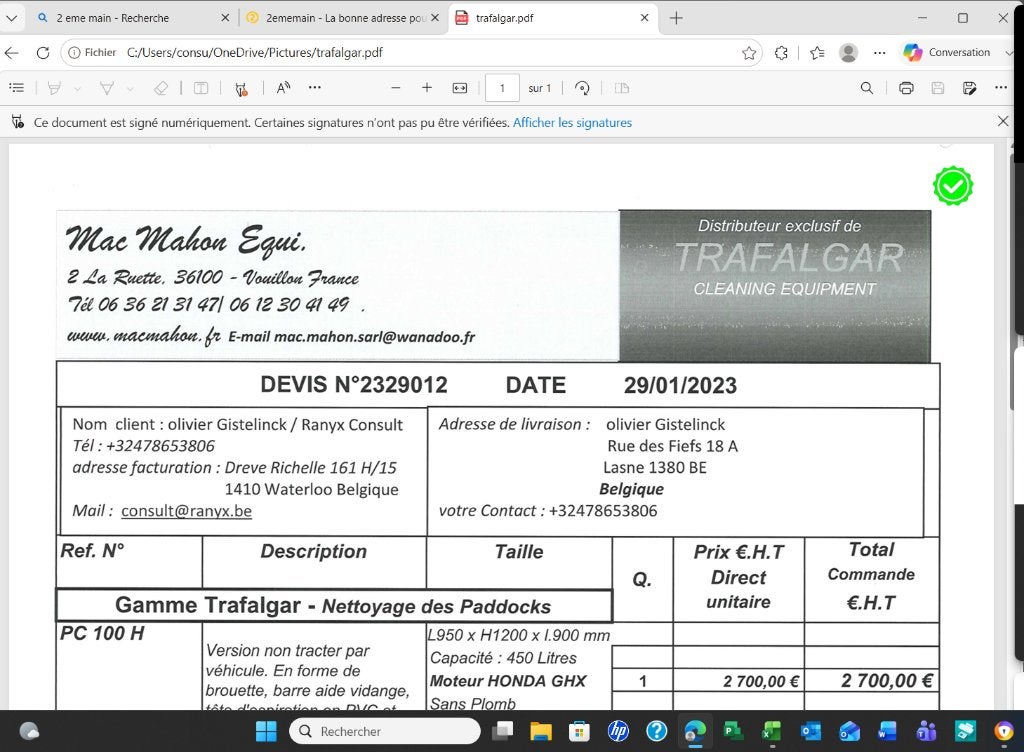The height and width of the screenshot is (752, 1024).
Task: Show the PDF table of contents
Action: coord(17,87)
